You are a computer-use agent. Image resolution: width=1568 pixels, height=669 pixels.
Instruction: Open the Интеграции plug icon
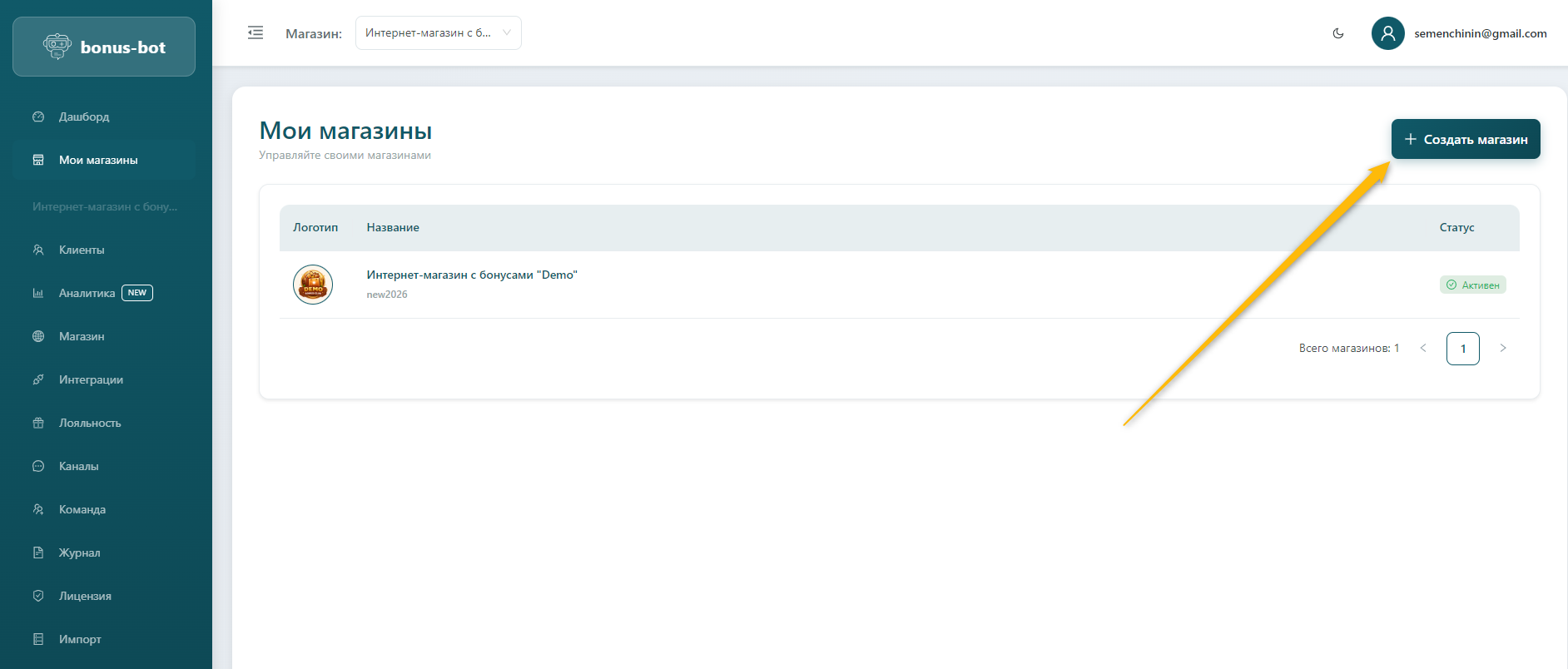[x=38, y=379]
